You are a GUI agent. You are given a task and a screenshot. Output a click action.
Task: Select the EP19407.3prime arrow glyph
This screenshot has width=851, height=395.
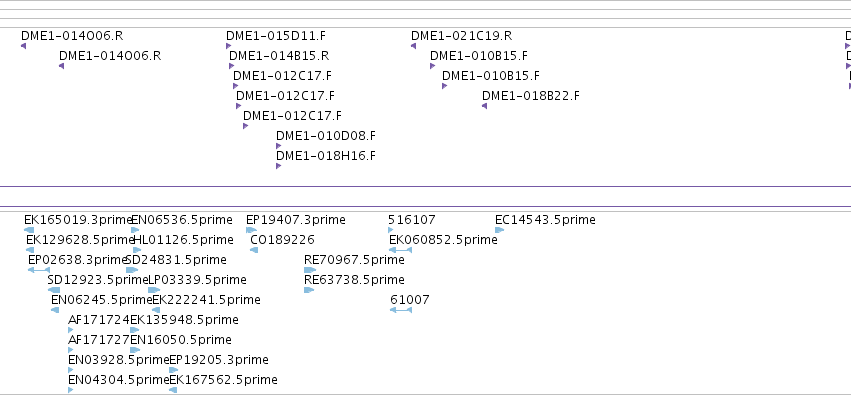point(251,230)
